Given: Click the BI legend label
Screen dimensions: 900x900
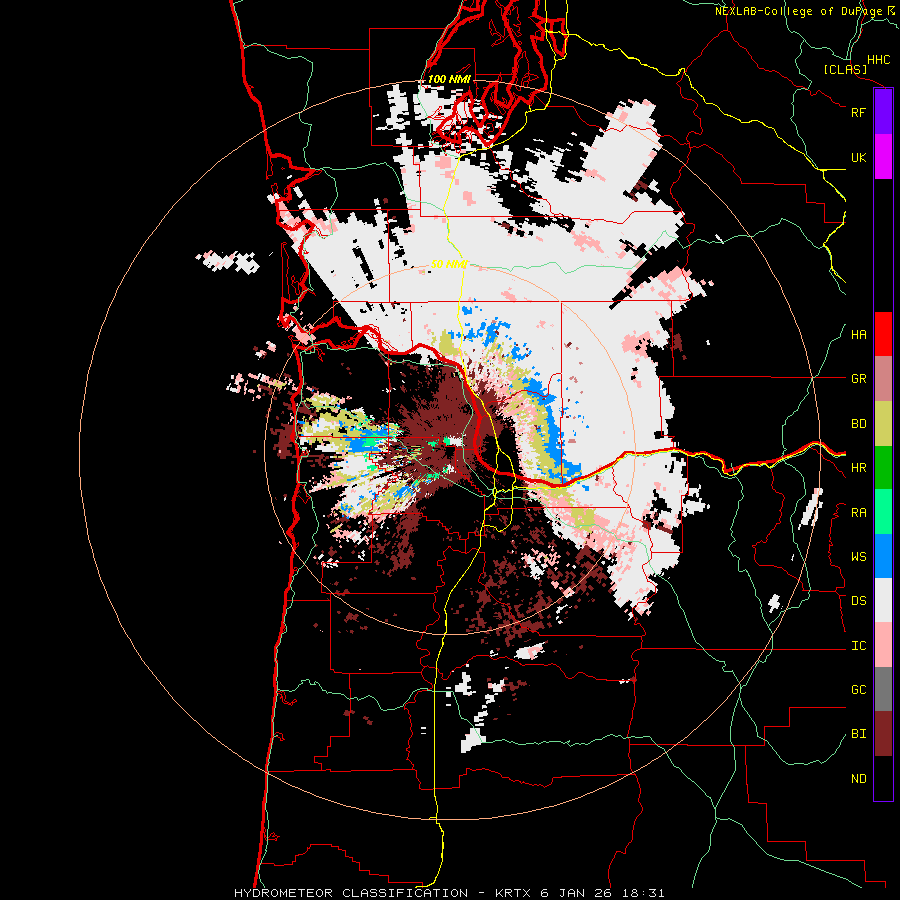Looking at the screenshot, I should [x=858, y=734].
